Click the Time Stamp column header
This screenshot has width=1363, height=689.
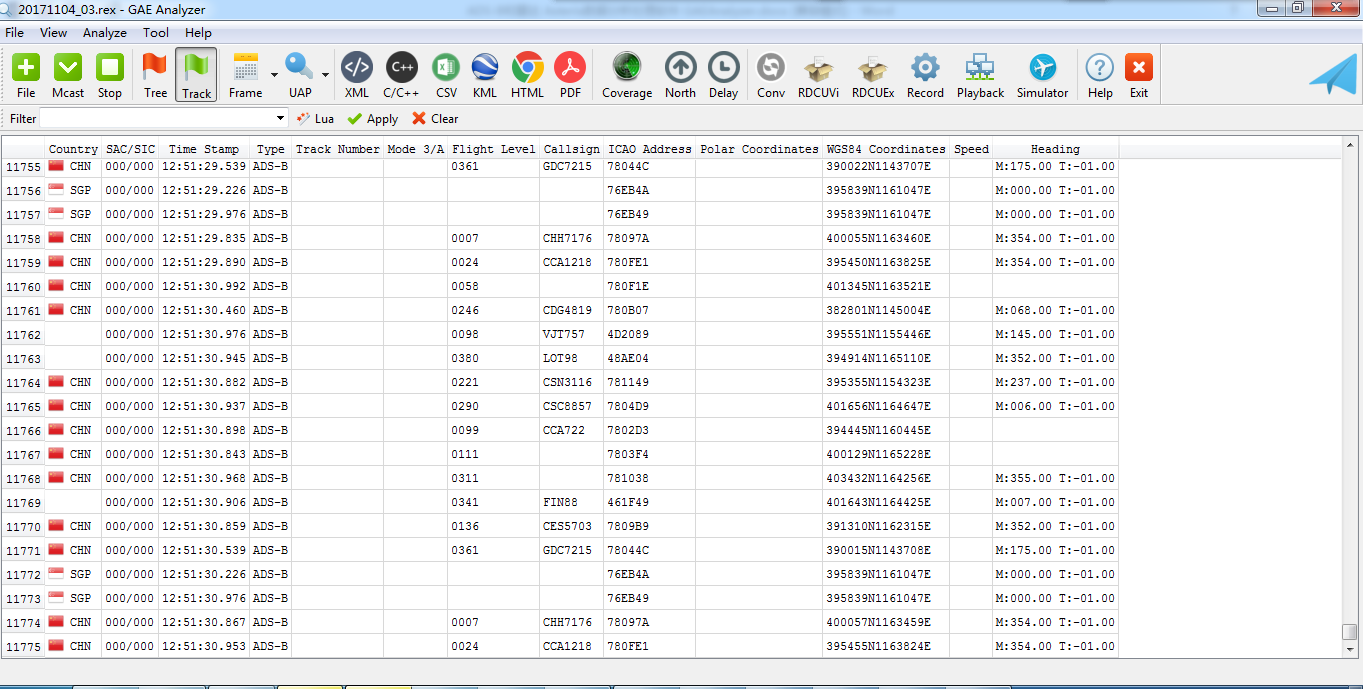(204, 149)
